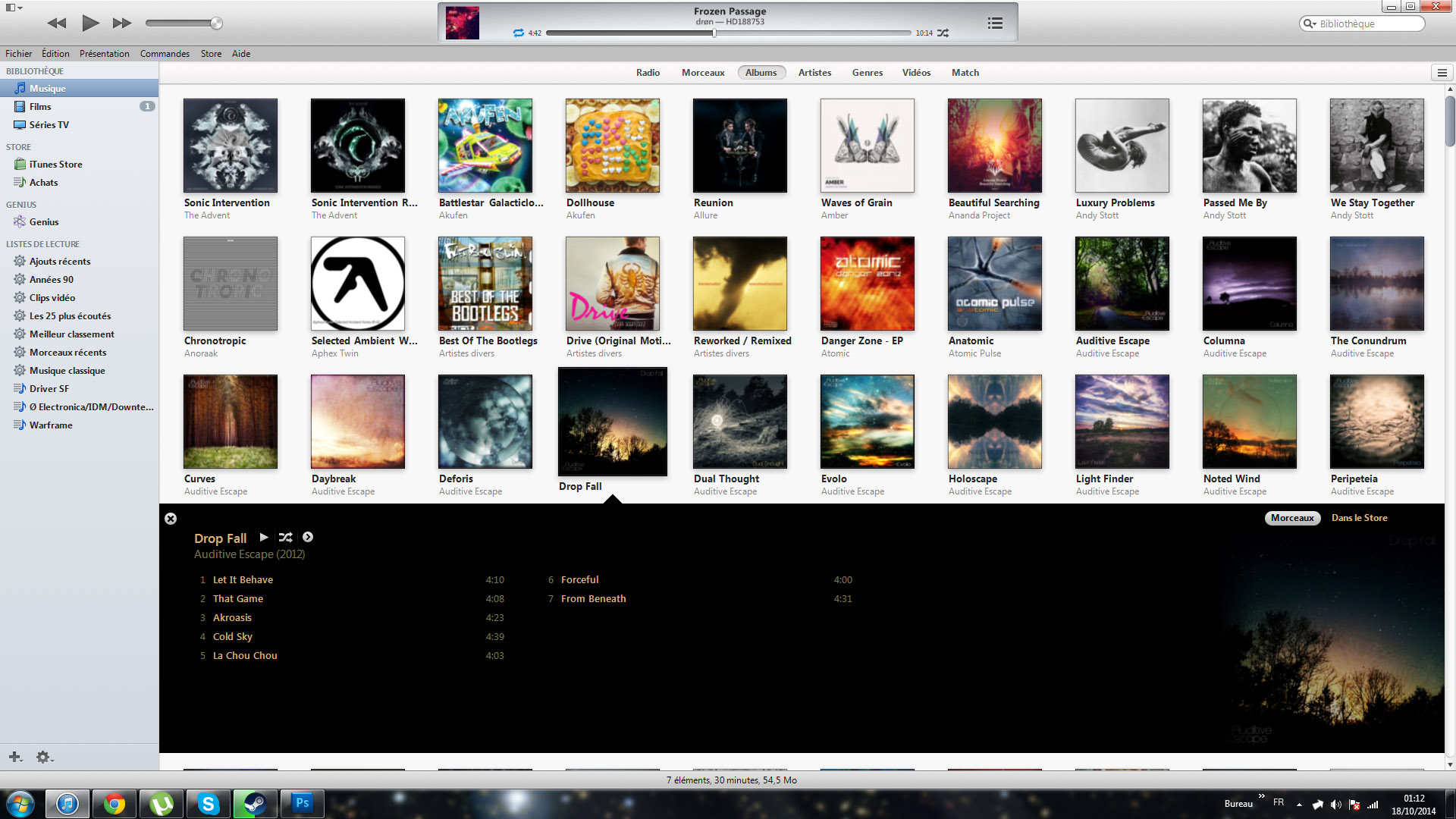Open the search magnifier dropdown
The image size is (1456, 819).
coord(1310,24)
